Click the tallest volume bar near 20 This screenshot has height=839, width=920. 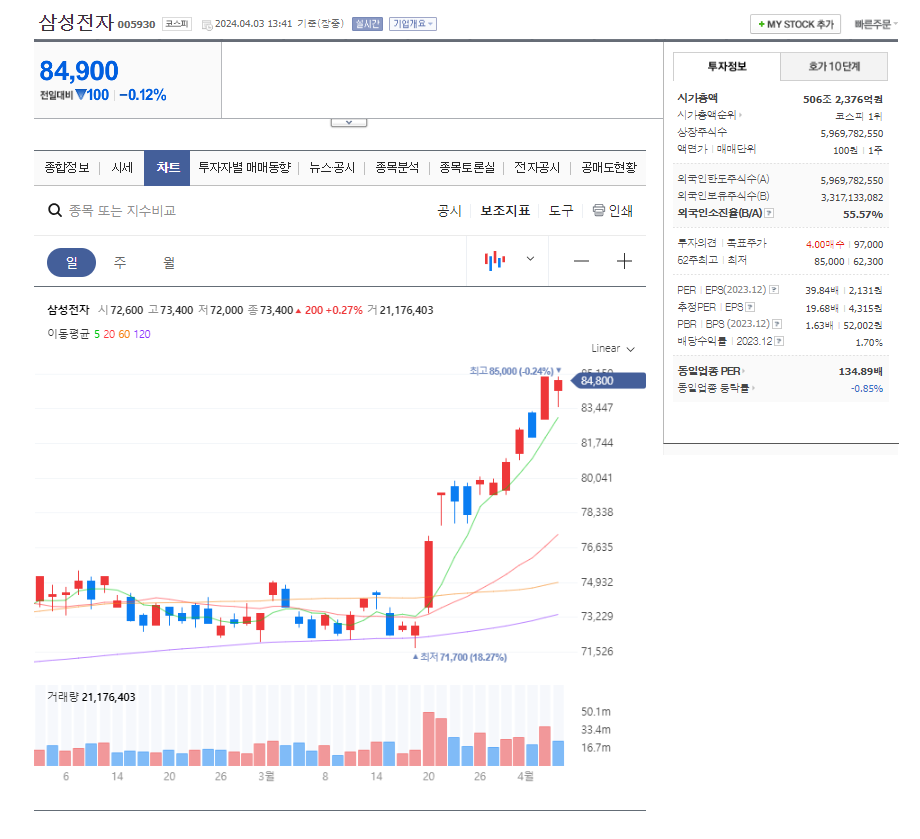tap(429, 739)
